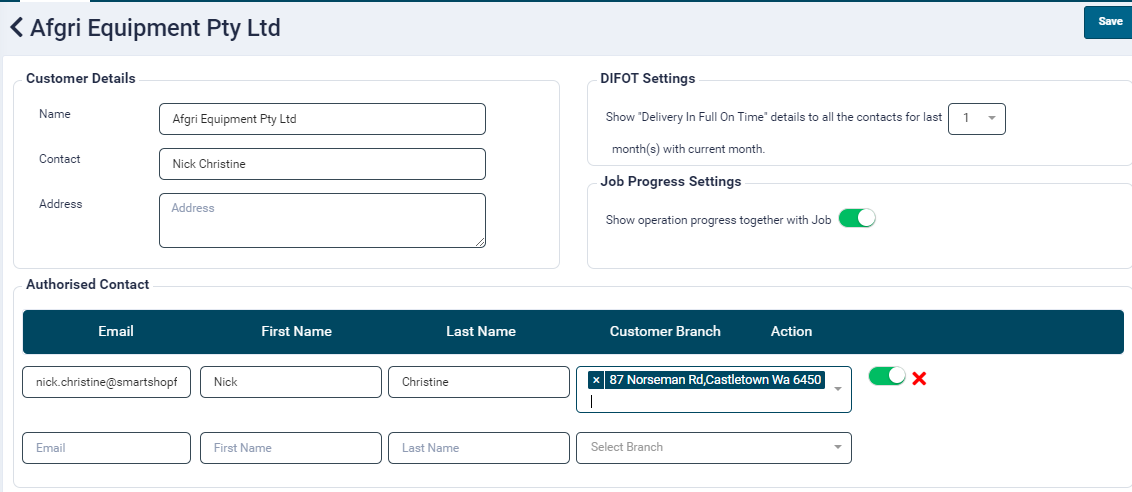Click the Contact field with Nick Christine
Image resolution: width=1132 pixels, height=492 pixels.
pyautogui.click(x=322, y=164)
